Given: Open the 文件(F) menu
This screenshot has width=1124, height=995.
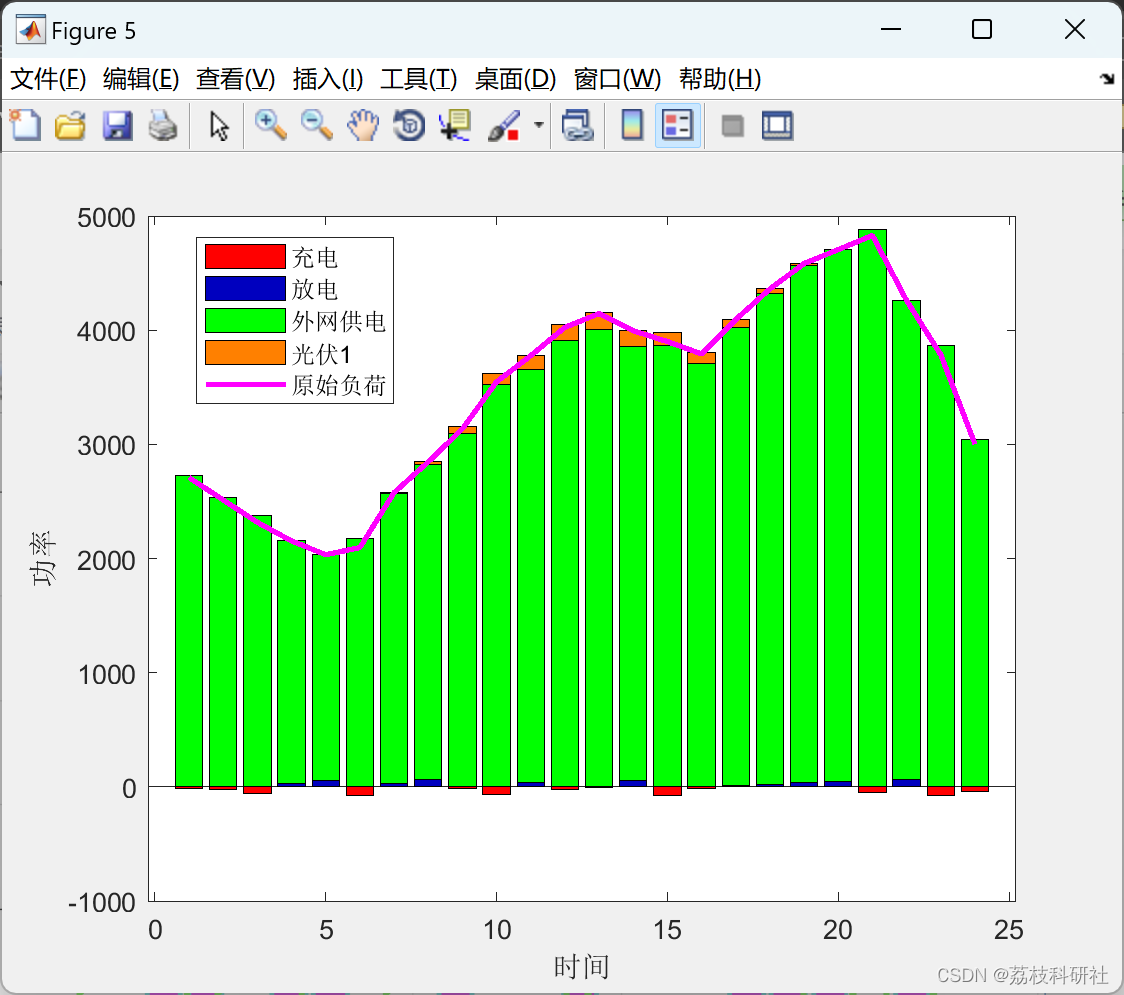Looking at the screenshot, I should [48, 79].
